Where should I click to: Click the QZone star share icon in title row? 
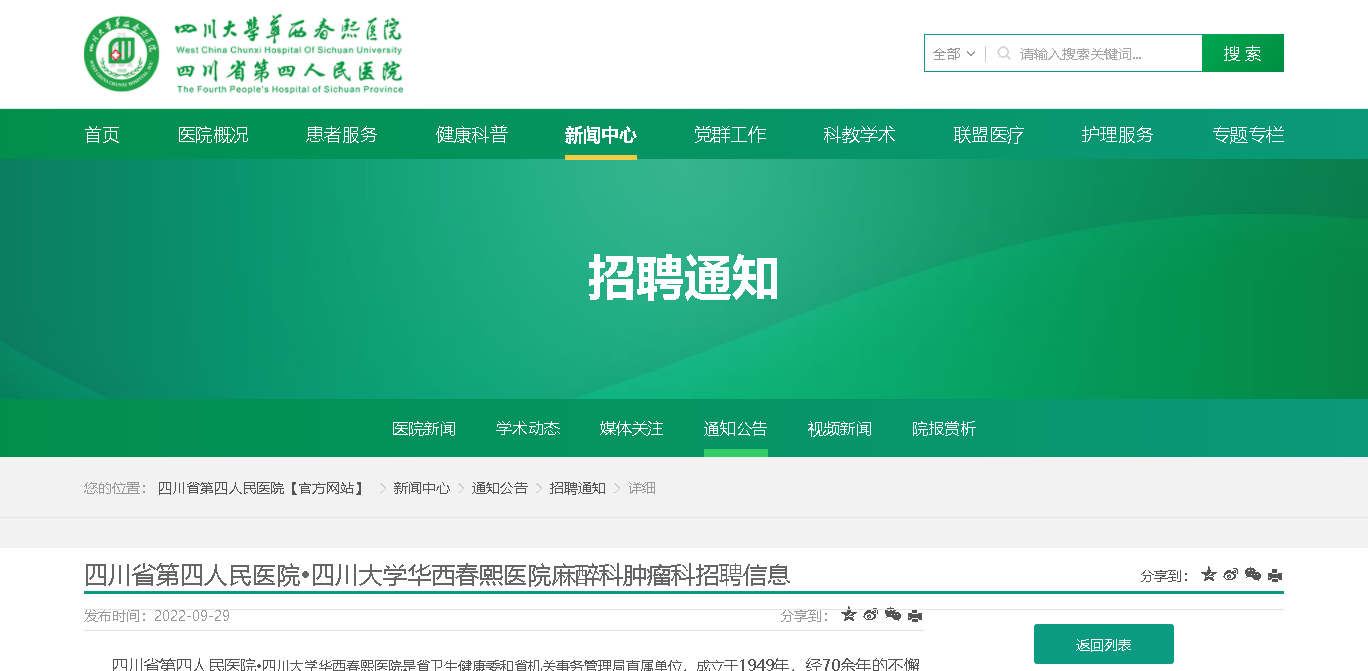pos(1209,575)
